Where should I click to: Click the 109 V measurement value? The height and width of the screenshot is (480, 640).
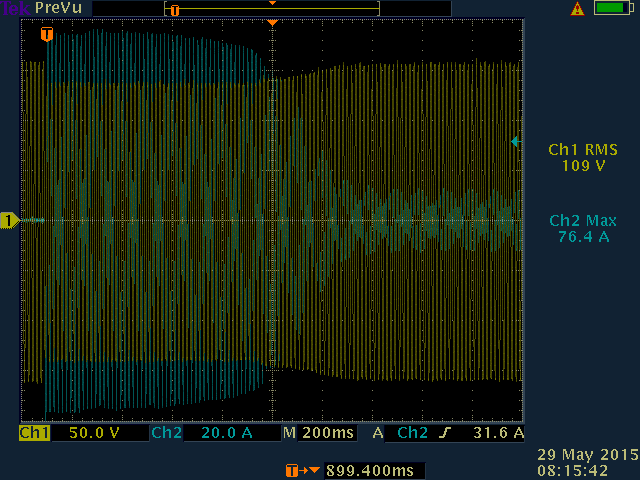(583, 166)
